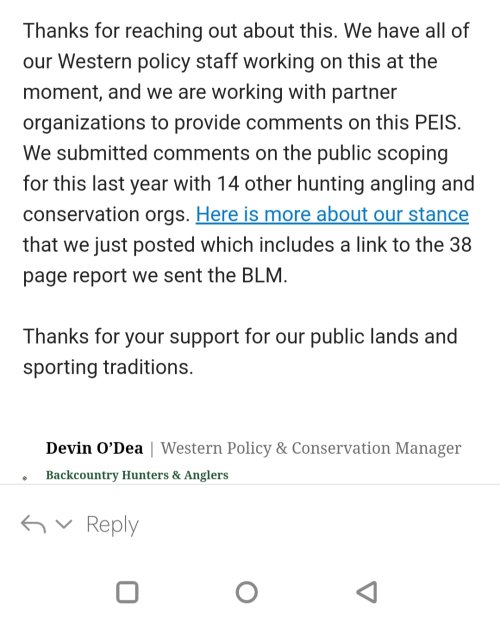This screenshot has height=623, width=500.
Task: Tap the Android back triangle button
Action: (366, 592)
